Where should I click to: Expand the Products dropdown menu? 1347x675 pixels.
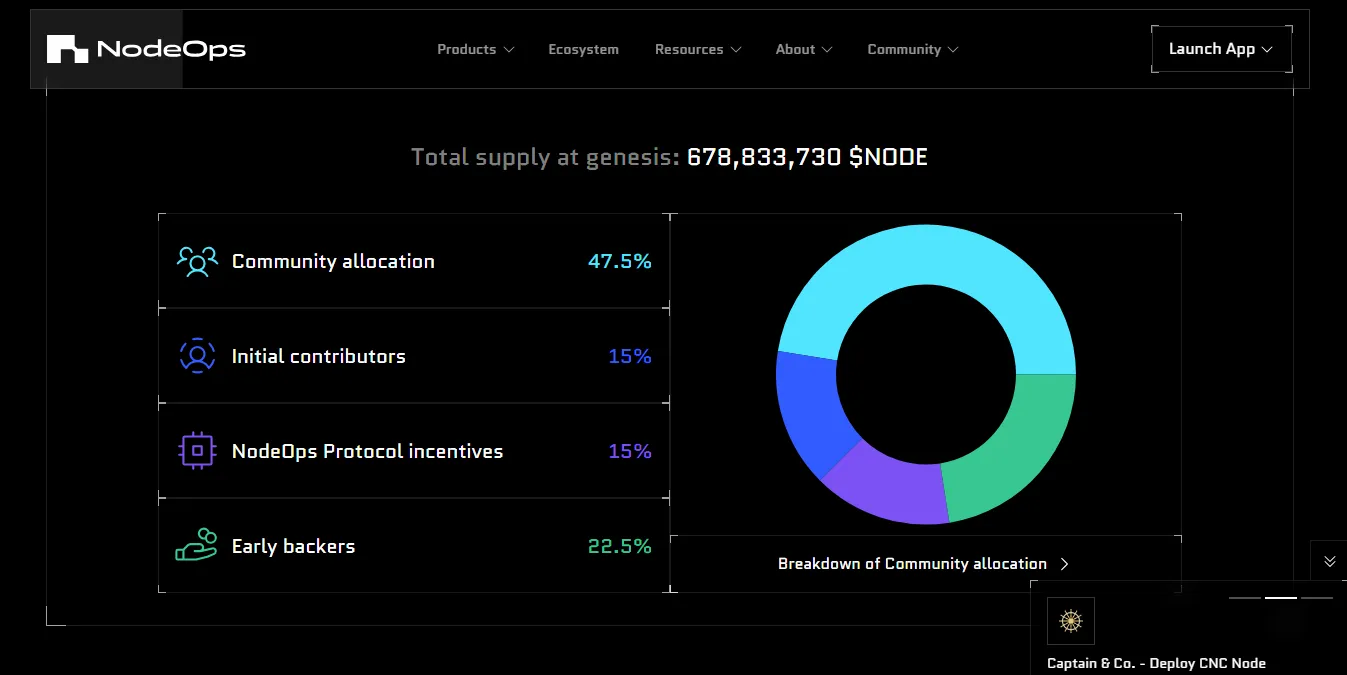[x=475, y=49]
